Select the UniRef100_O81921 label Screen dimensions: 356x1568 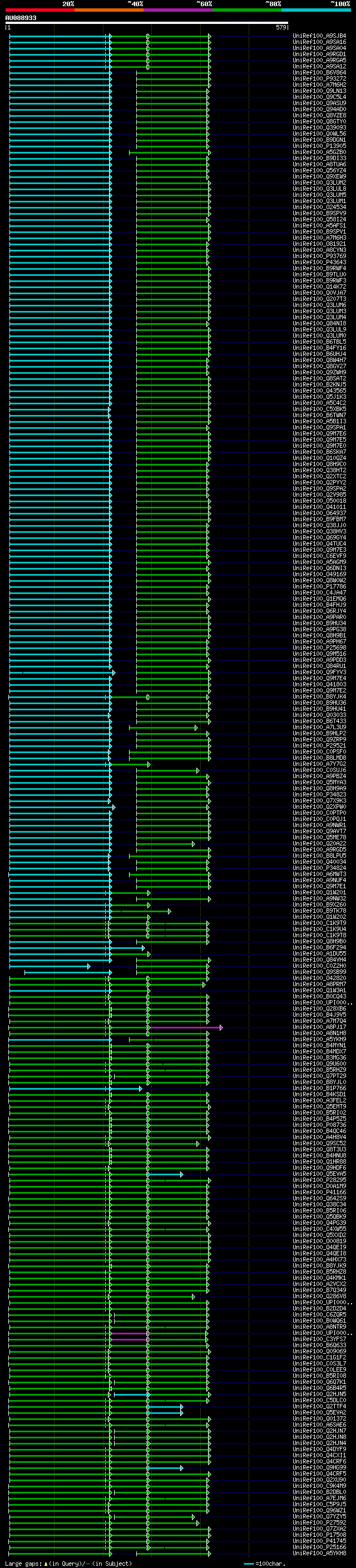click(319, 244)
